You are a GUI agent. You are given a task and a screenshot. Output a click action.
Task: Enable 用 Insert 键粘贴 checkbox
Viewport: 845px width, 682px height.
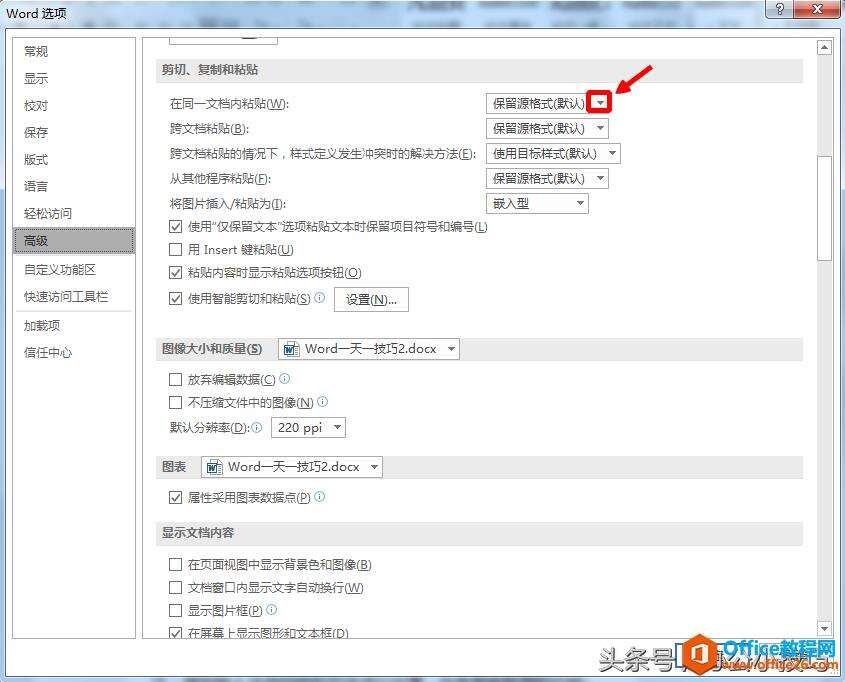click(x=175, y=249)
